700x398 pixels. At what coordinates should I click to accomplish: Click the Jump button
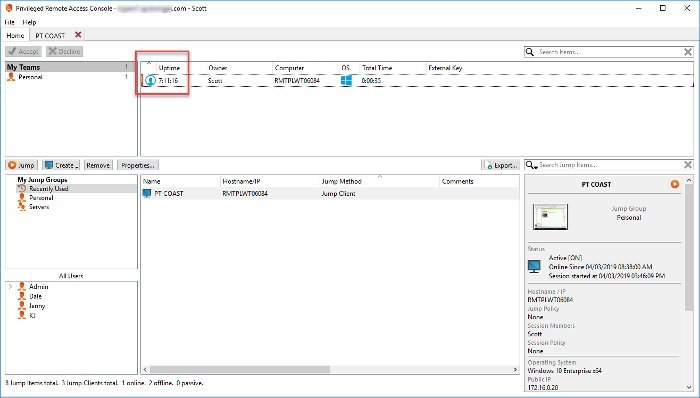tap(21, 165)
